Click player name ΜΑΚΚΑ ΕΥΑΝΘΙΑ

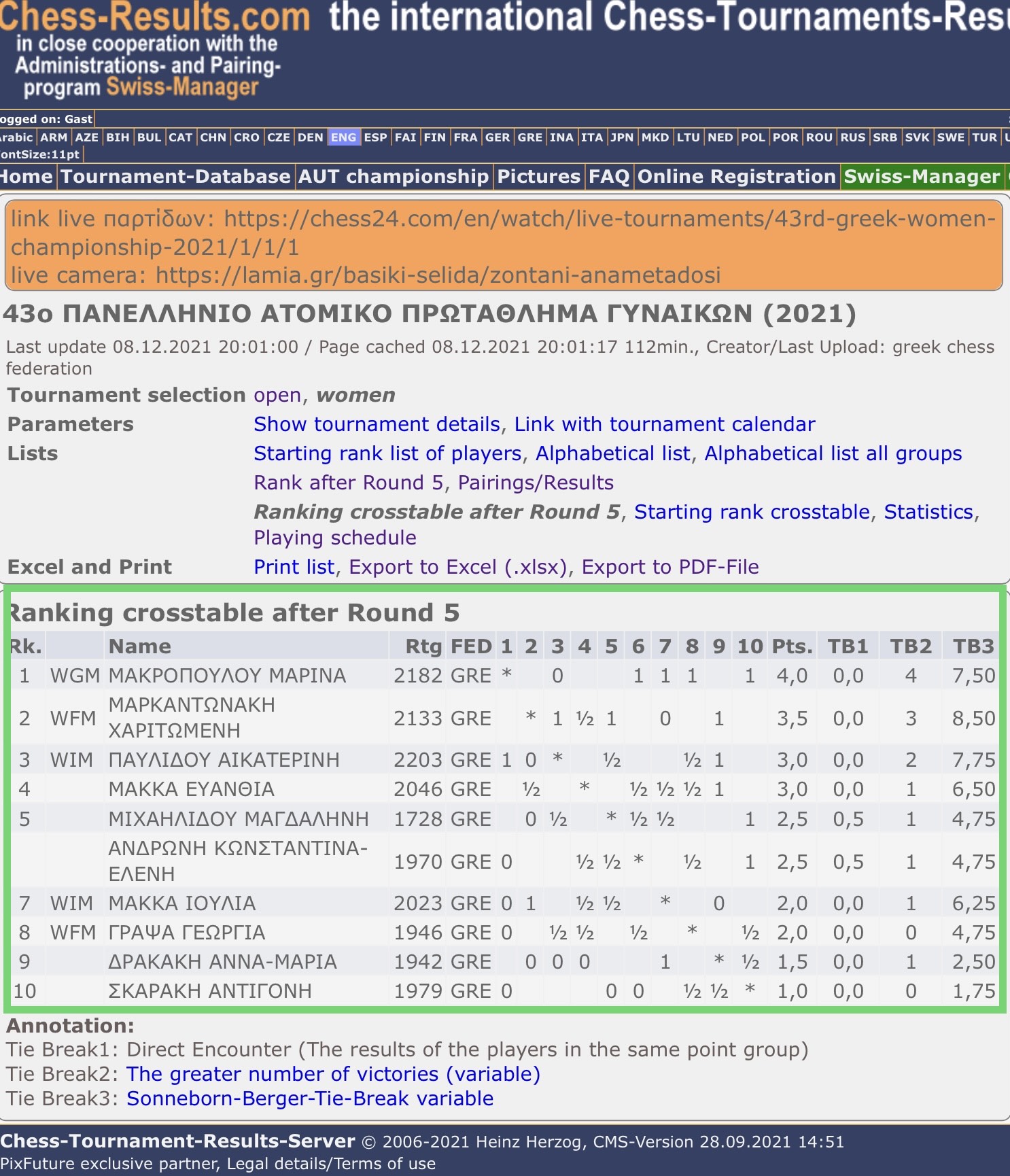[x=192, y=789]
